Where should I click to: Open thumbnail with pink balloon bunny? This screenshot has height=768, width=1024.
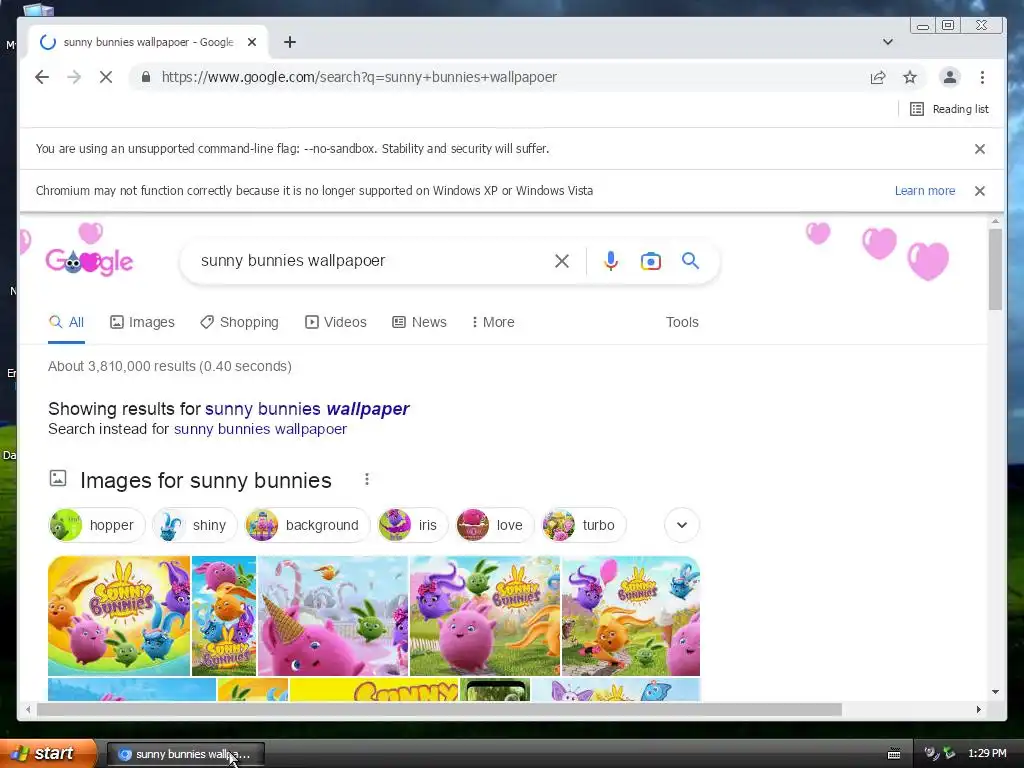pos(631,616)
